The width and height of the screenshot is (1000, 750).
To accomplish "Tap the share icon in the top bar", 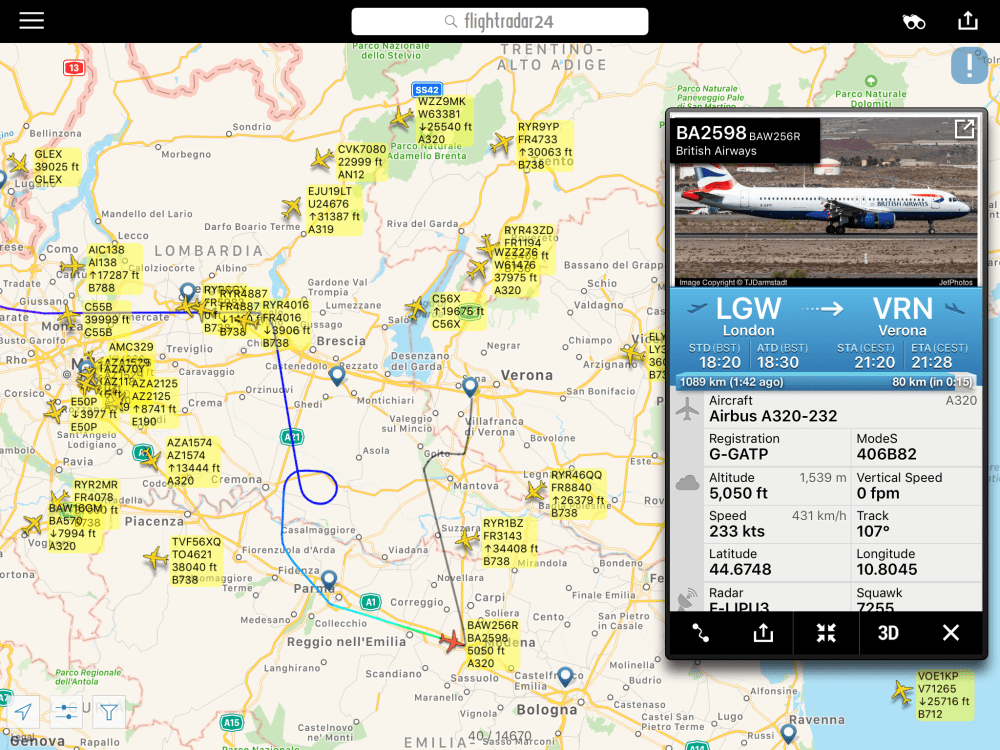I will [967, 20].
